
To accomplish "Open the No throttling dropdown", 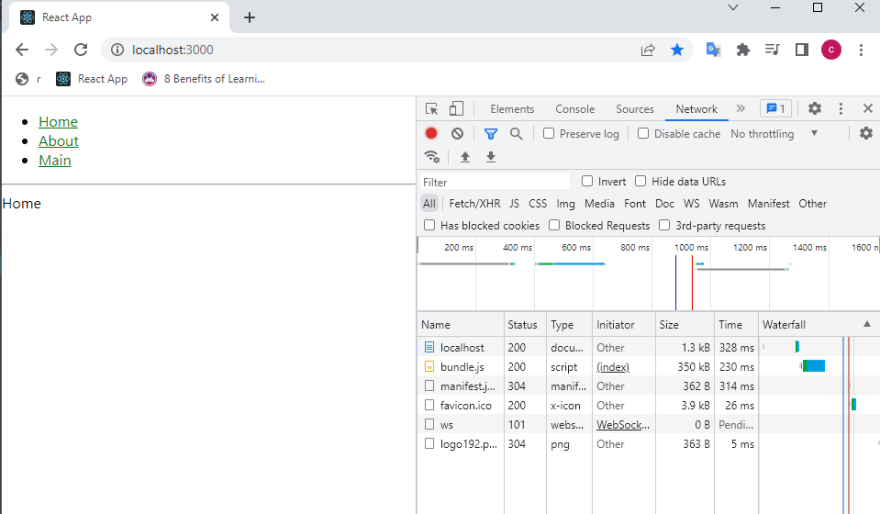I will pos(773,134).
